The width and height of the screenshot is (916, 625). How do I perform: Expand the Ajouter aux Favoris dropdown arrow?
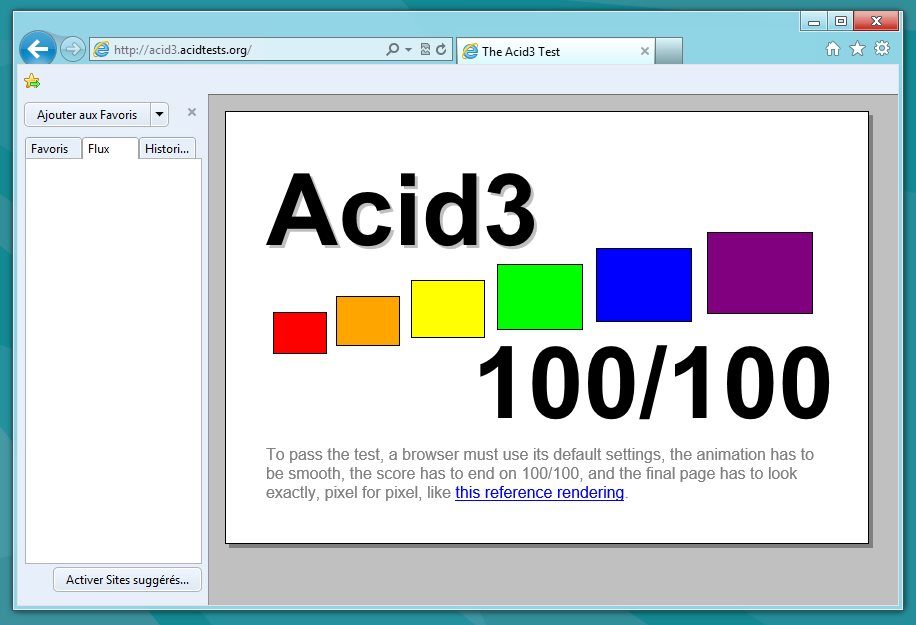pos(160,115)
